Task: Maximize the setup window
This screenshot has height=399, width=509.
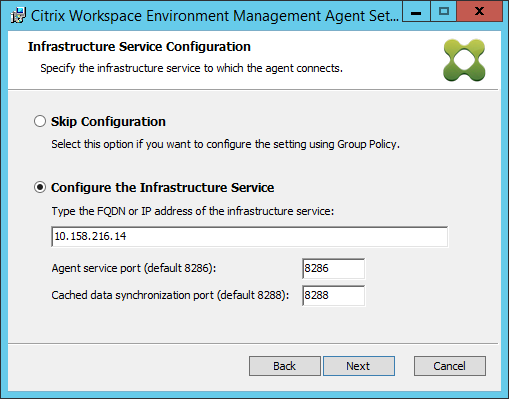Action: pos(444,12)
